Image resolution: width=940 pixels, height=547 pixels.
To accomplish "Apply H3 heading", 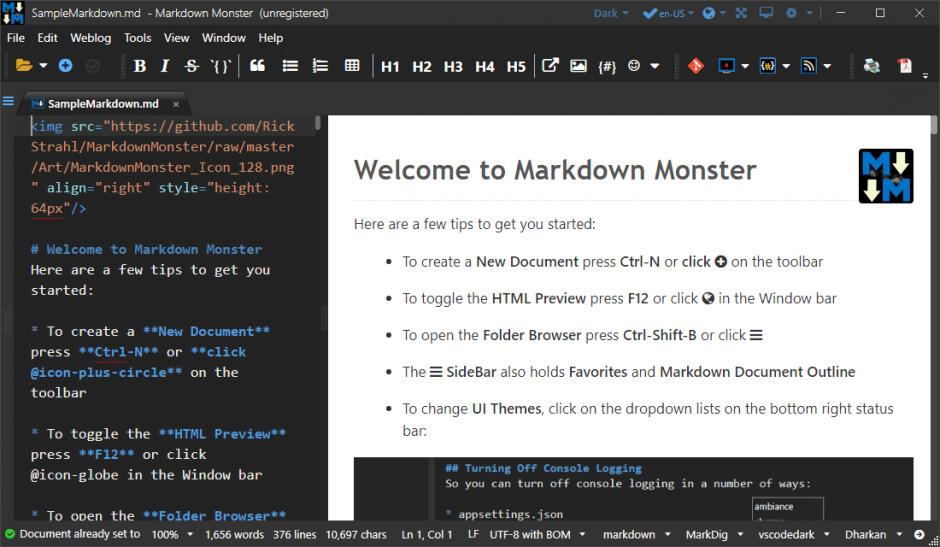I will 453,67.
